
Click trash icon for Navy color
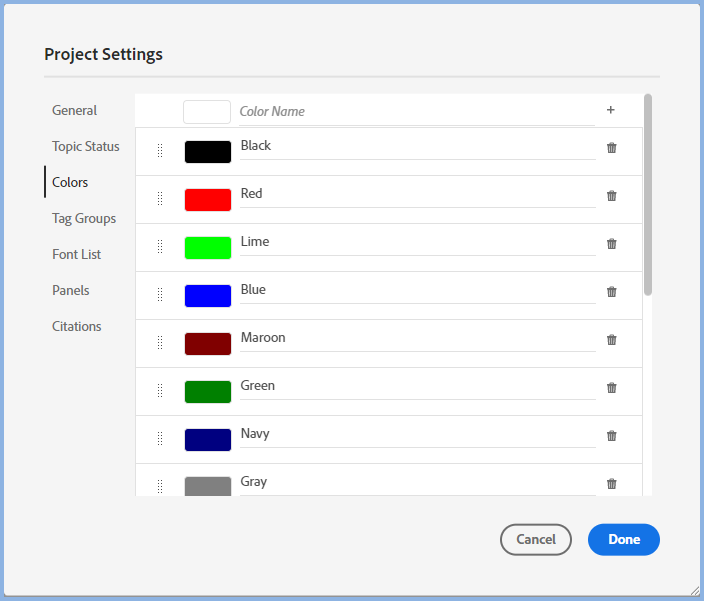[x=612, y=436]
